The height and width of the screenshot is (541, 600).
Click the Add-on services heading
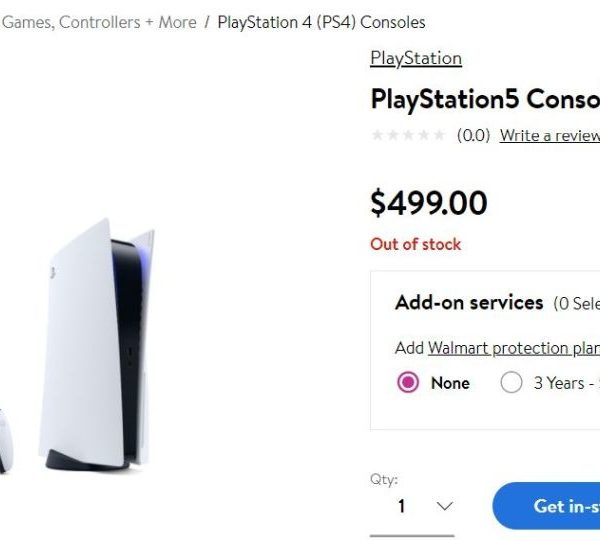[x=469, y=302]
